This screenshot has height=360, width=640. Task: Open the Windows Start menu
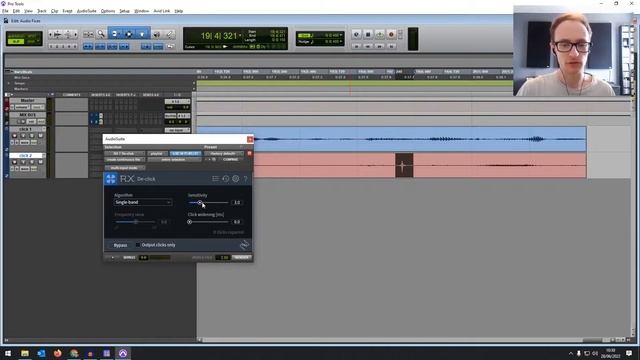[x=8, y=353]
